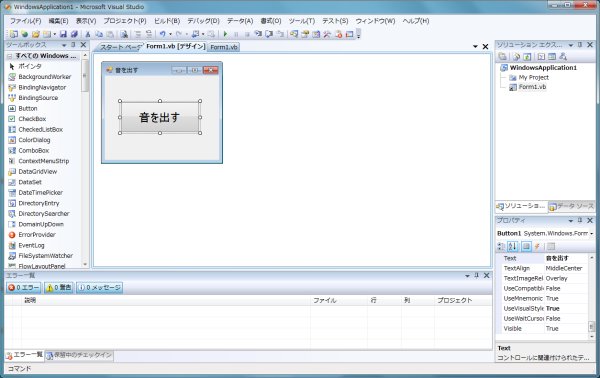600x378 pixels.
Task: Open the デバッグ(D) menu
Action: (203, 21)
